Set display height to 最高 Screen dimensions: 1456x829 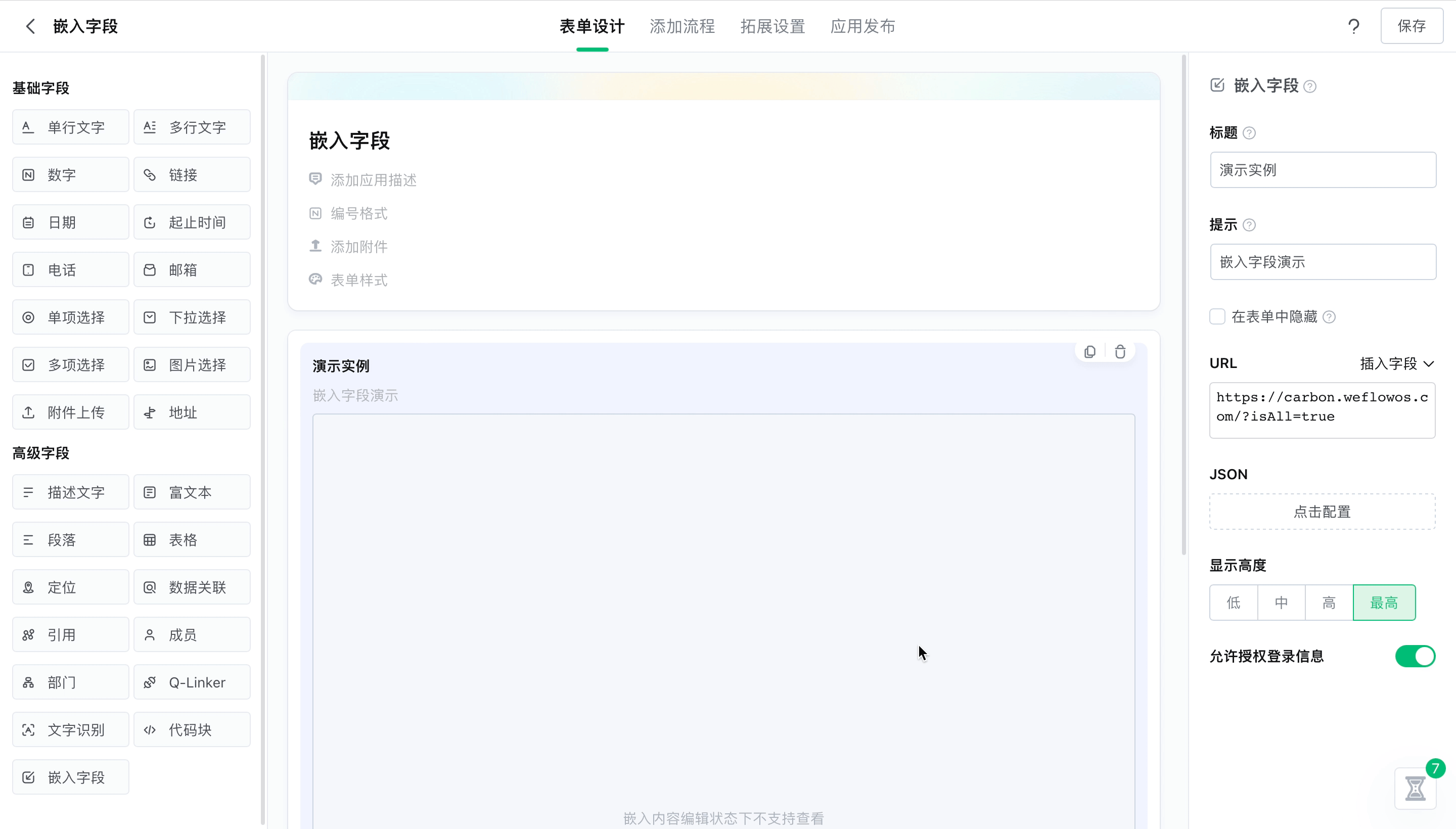(x=1384, y=603)
